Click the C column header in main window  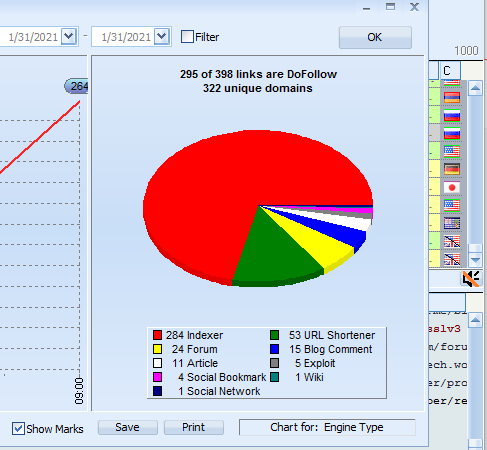[x=450, y=70]
